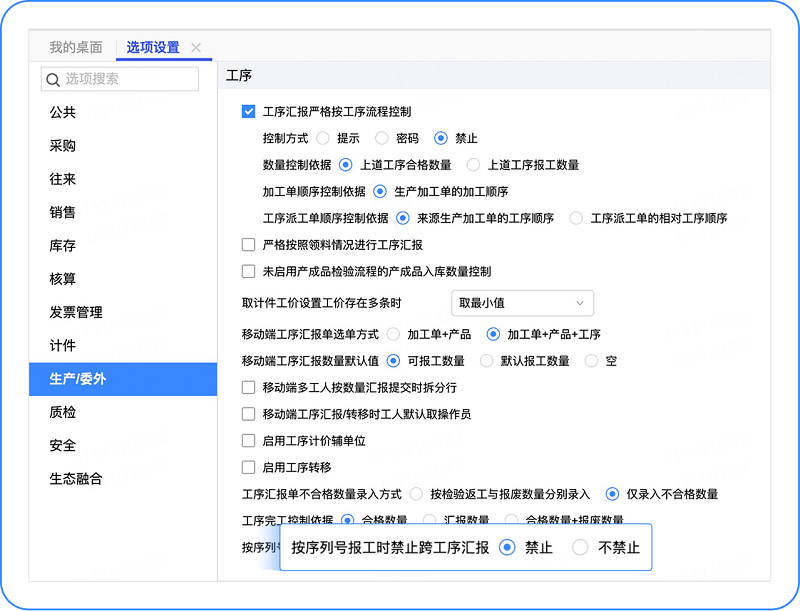Enable 移动端多工人按数量汇报提交时拆分行 checkbox
800x611 pixels.
coord(248,388)
